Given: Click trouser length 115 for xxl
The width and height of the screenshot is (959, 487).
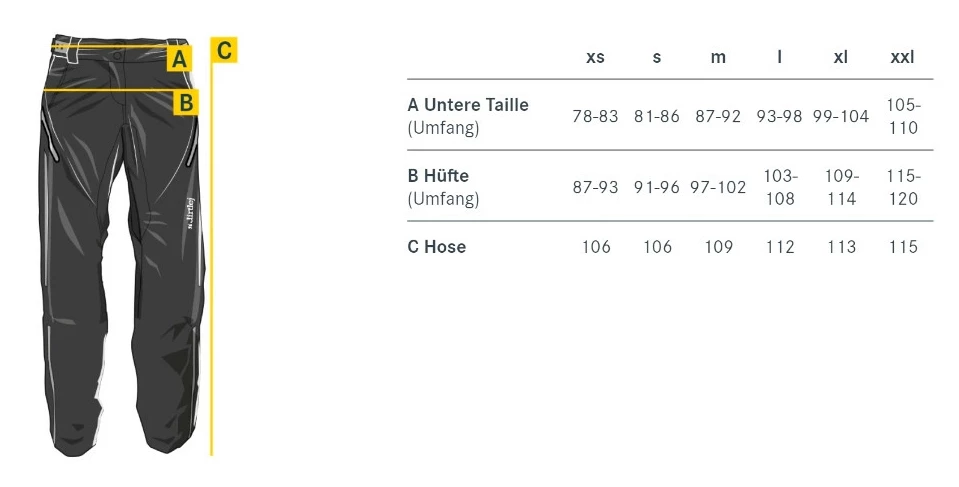Looking at the screenshot, I should [903, 247].
